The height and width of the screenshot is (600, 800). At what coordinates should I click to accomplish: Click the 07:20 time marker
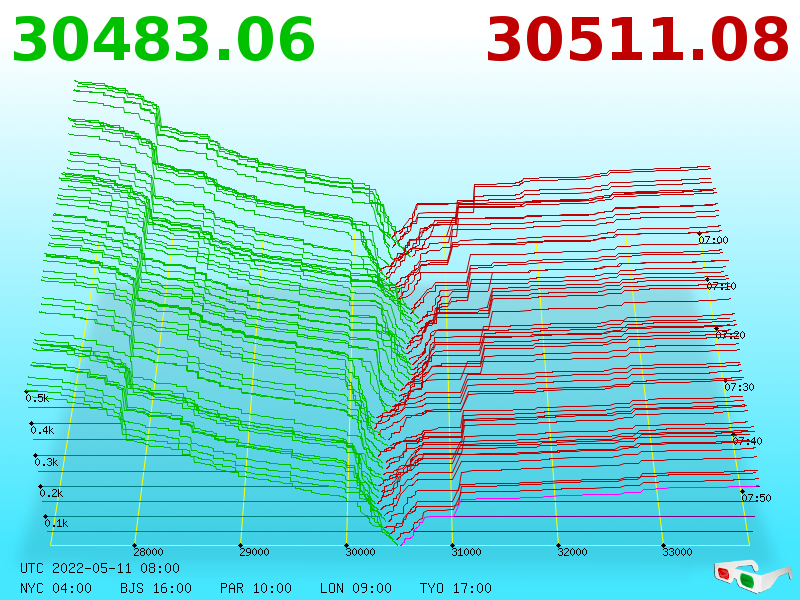tap(730, 335)
